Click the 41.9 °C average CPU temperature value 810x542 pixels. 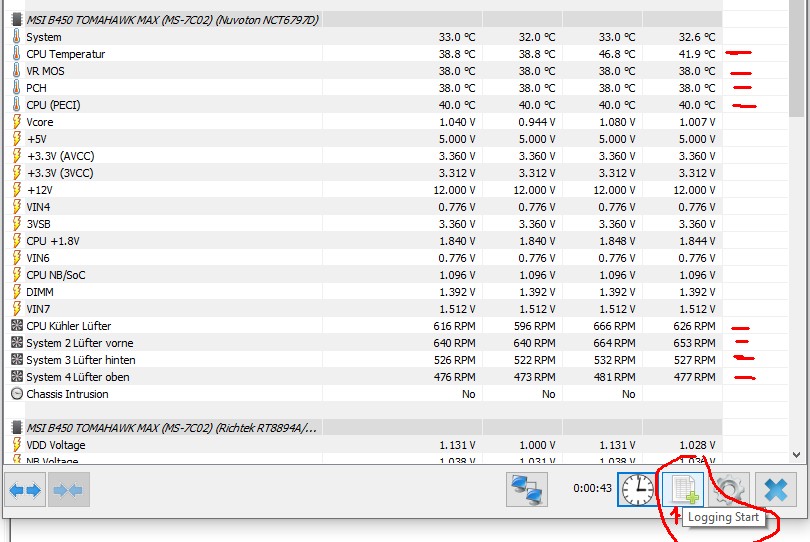697,54
